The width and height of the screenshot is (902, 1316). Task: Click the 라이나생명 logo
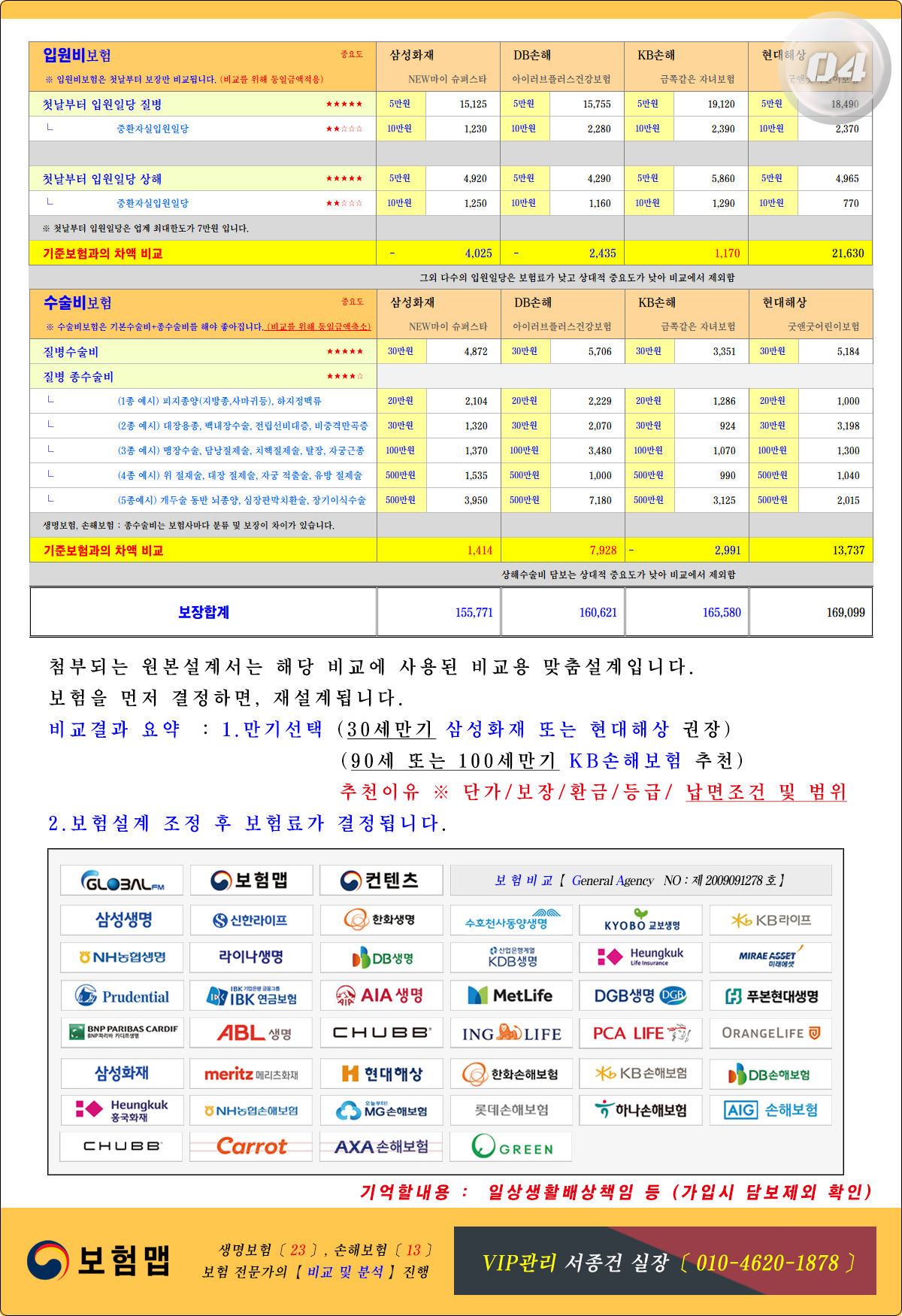pos(251,957)
